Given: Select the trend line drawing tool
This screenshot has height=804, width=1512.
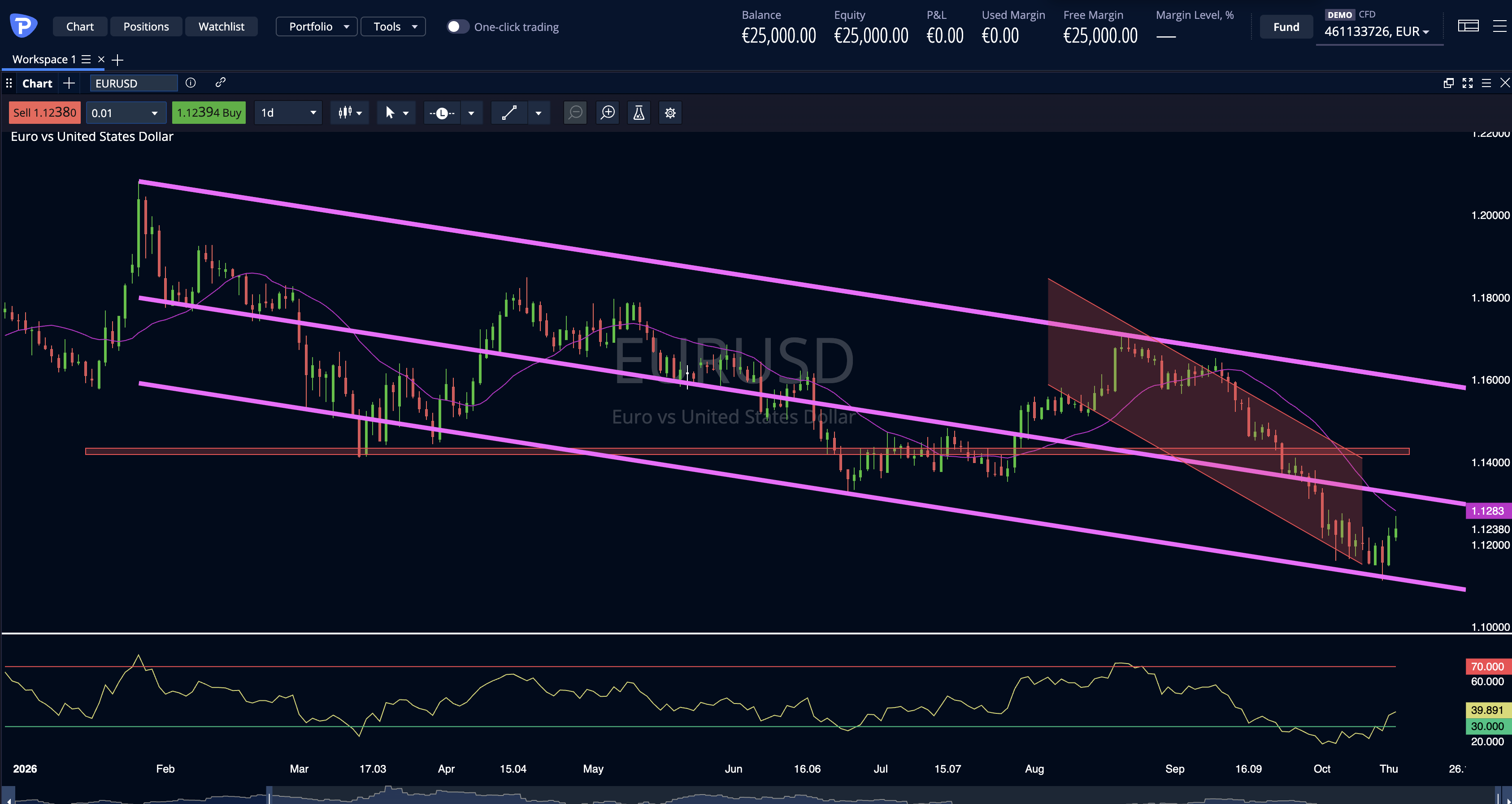Looking at the screenshot, I should point(509,113).
